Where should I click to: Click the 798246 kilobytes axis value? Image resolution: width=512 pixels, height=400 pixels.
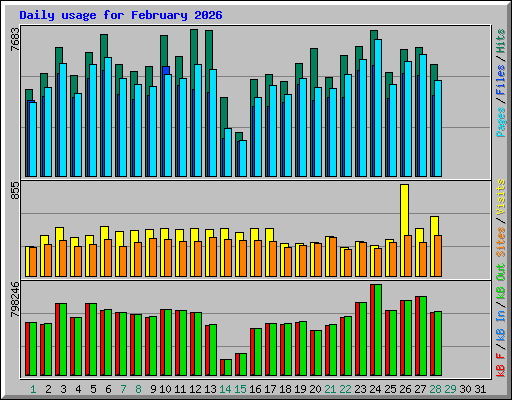point(15,300)
